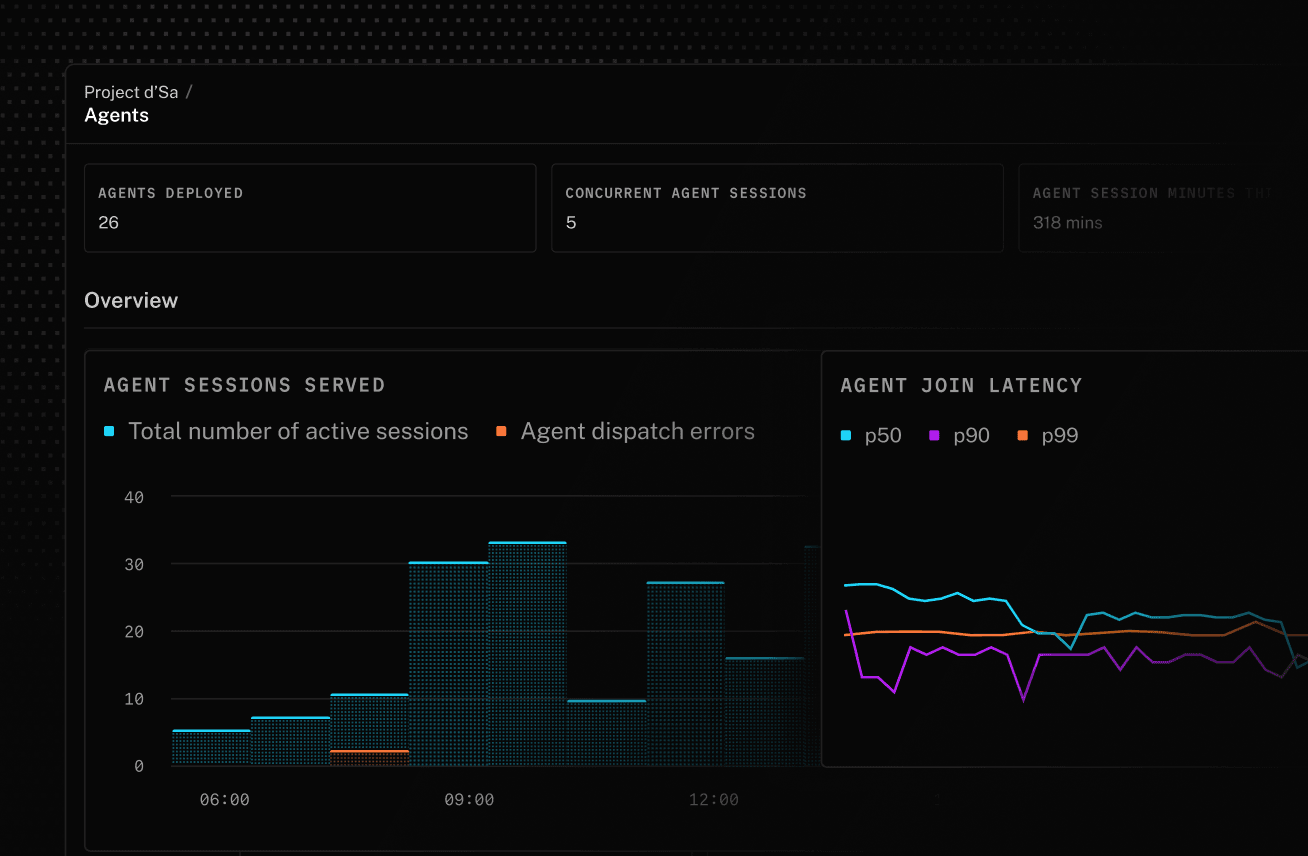Screen dimensions: 1308x856
Task: Click the orange dispatch errors bar
Action: tap(369, 758)
